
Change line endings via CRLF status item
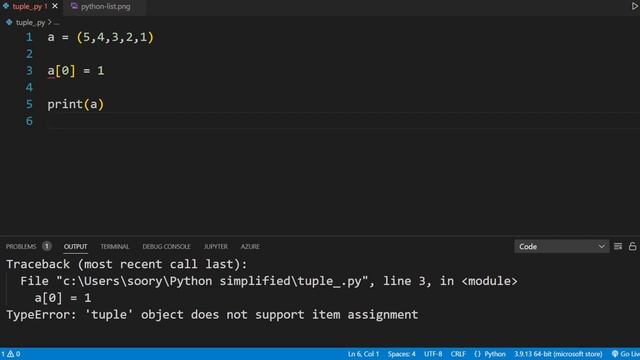tap(458, 354)
